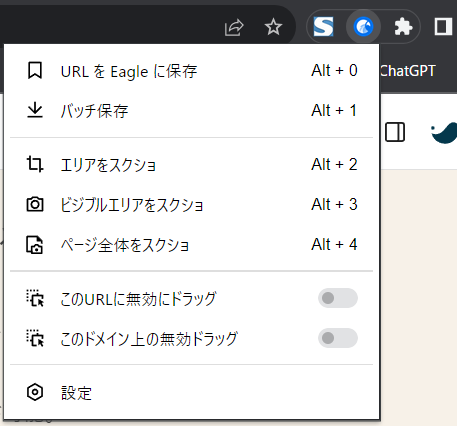Open the Extensions puzzle piece menu
This screenshot has width=457, height=426.
403,27
